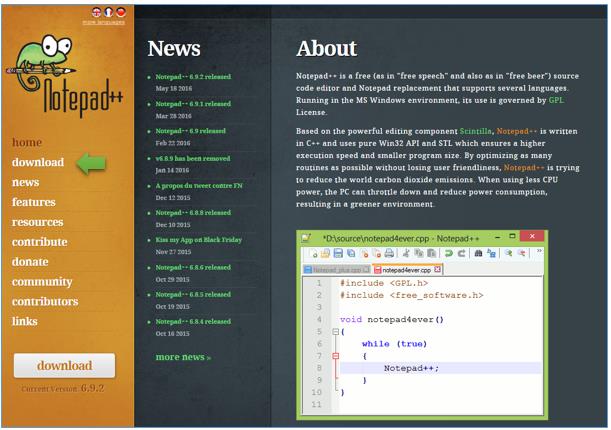Click the current version 6.9.2 text

click(x=63, y=388)
